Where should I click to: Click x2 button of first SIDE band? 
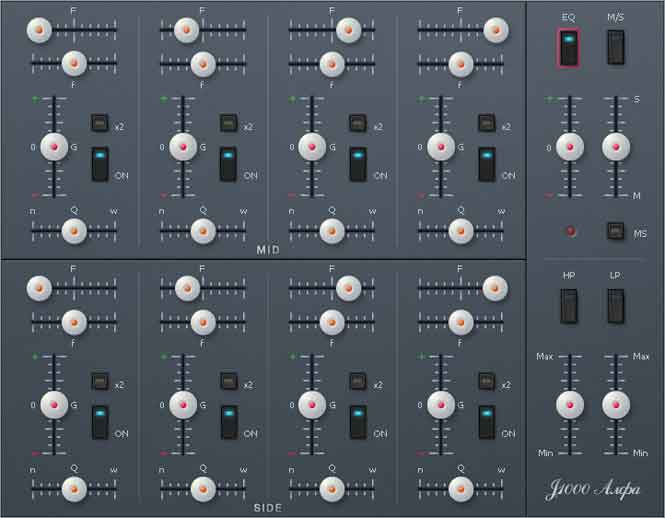pyautogui.click(x=100, y=381)
